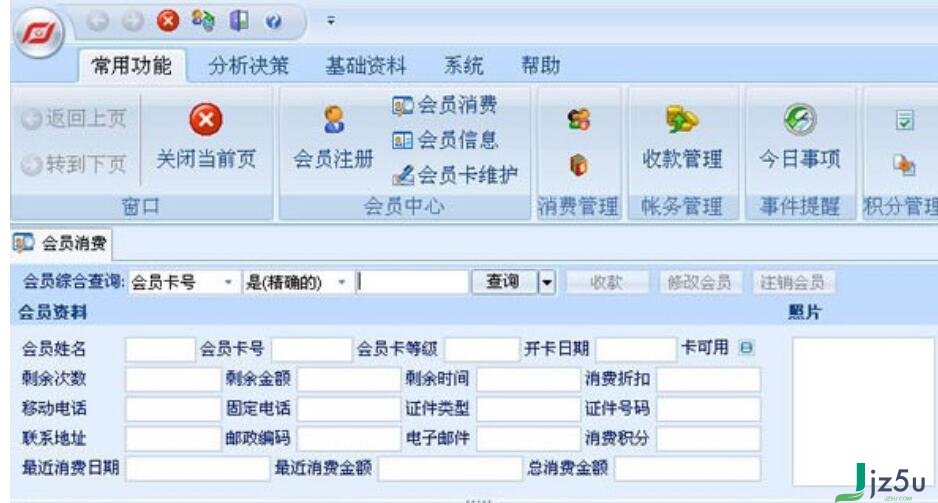938x503 pixels.
Task: Click the 最近消费金额 field
Action: point(450,469)
